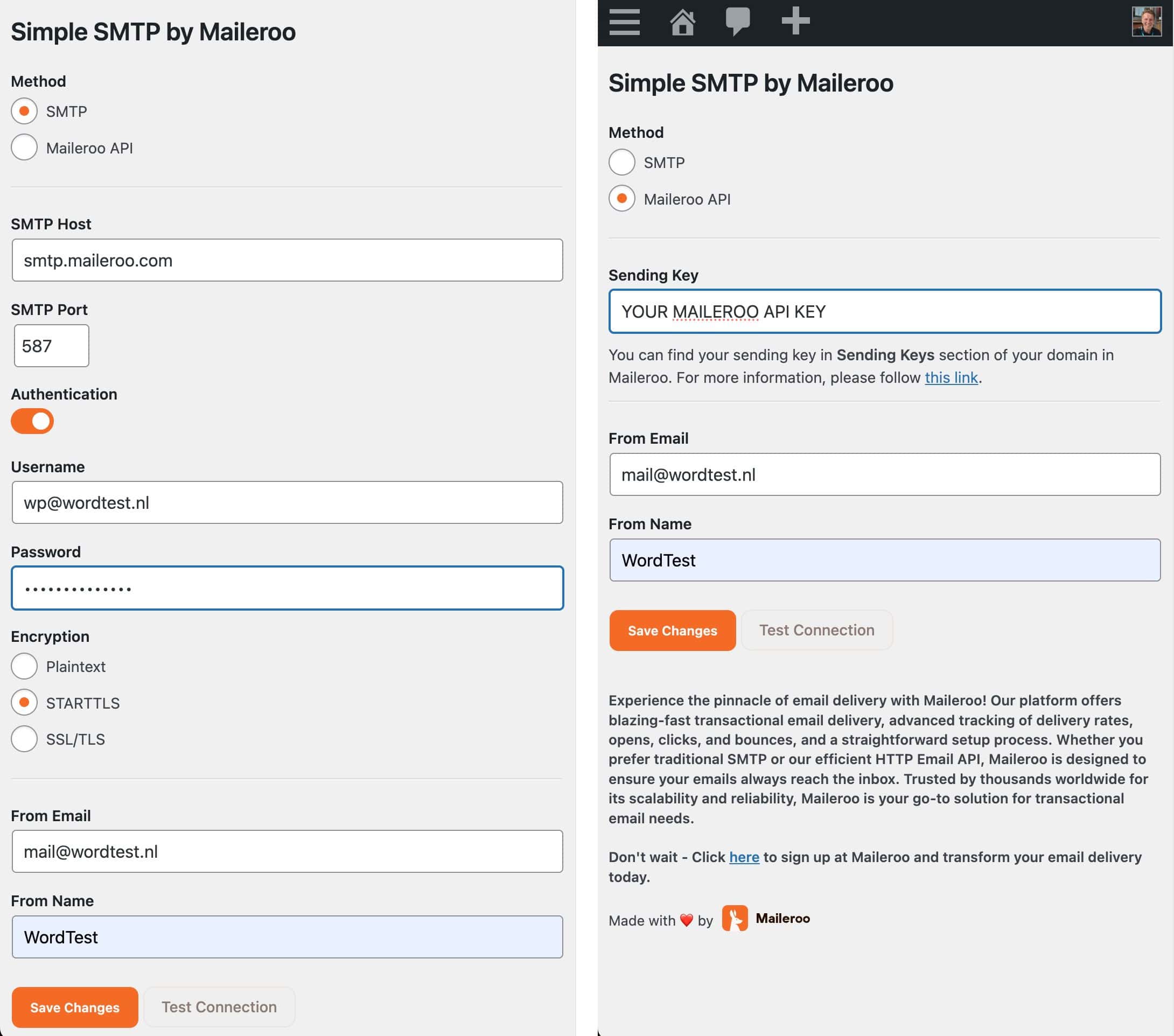Viewport: 1174px width, 1036px height.
Task: Focus the Password field
Action: click(287, 588)
